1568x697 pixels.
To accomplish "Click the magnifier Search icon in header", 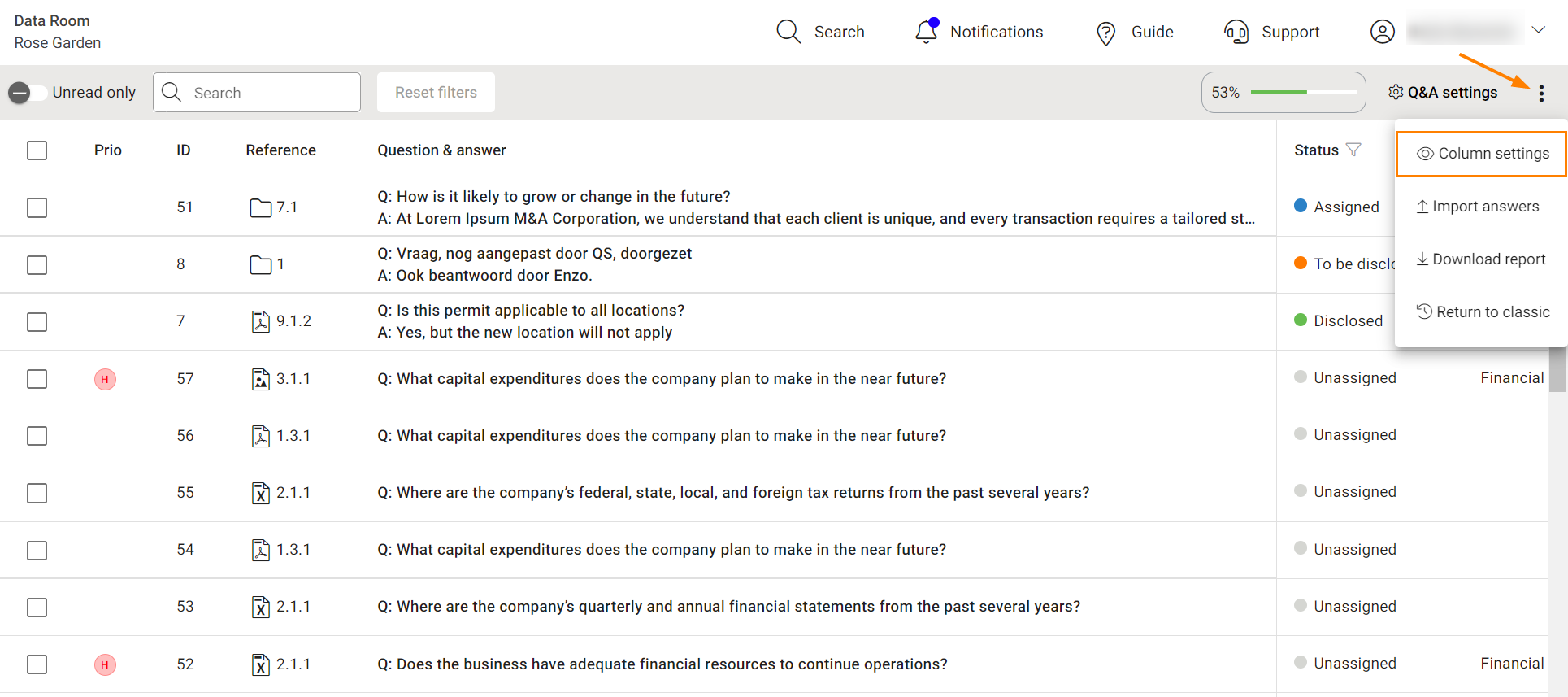I will click(788, 32).
